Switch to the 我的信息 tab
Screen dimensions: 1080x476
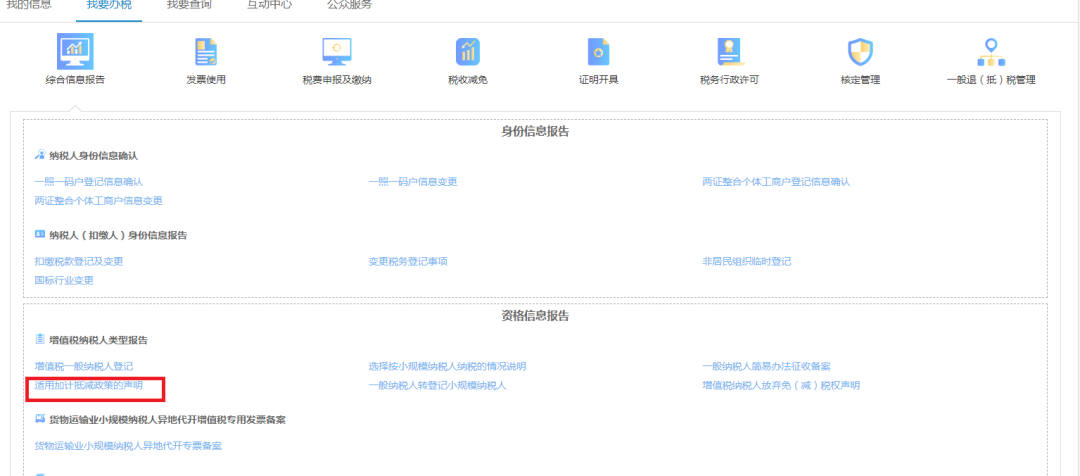(28, 5)
